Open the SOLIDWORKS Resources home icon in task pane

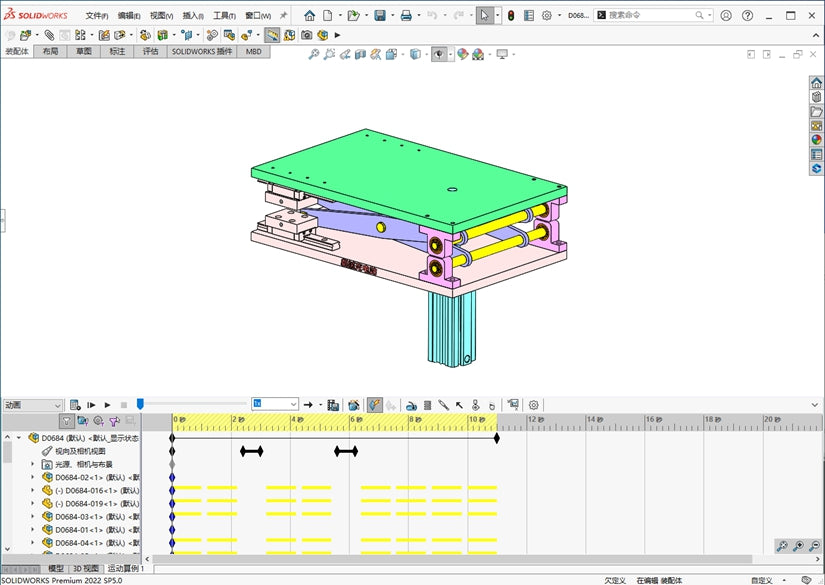816,83
